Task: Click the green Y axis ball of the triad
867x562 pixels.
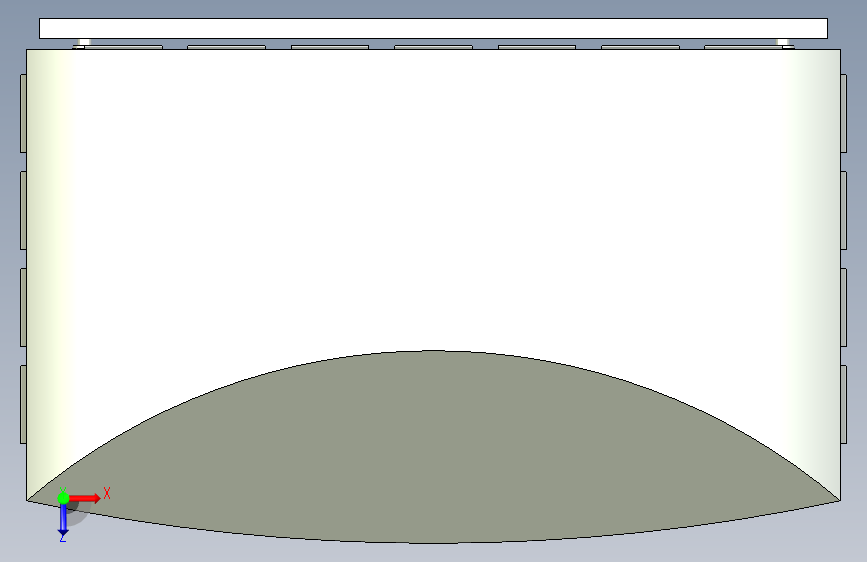Action: click(x=63, y=498)
